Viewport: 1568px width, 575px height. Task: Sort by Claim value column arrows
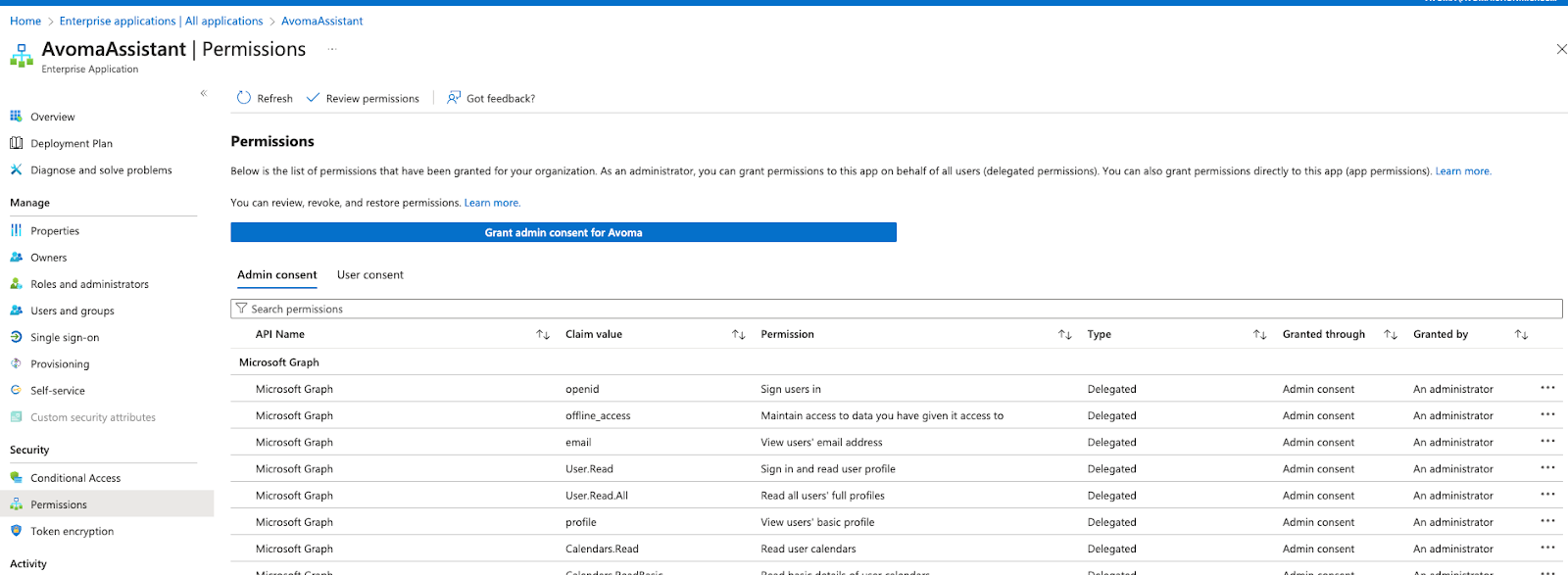(739, 334)
